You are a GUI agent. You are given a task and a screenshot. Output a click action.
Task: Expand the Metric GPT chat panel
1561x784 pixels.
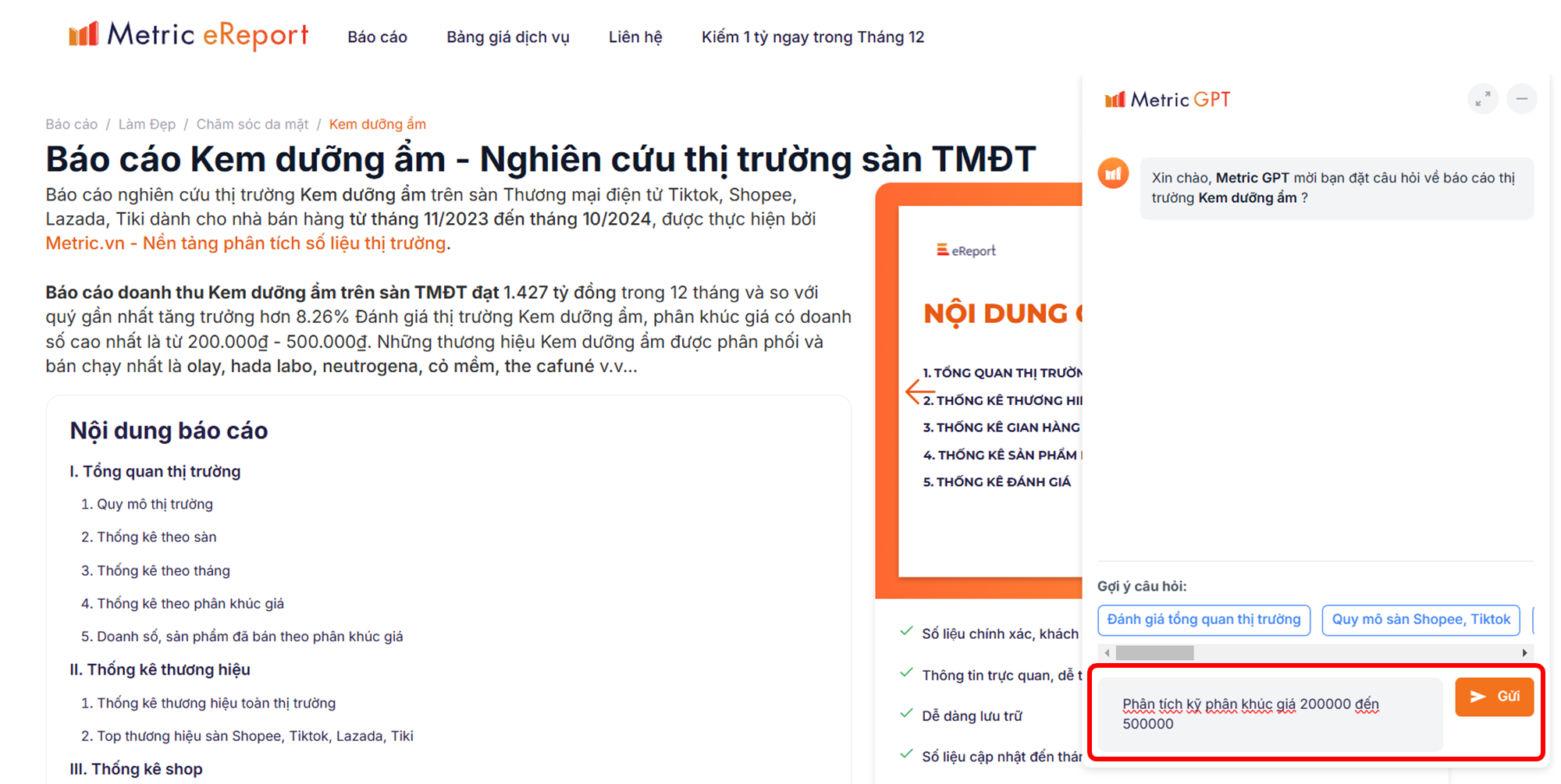tap(1482, 99)
